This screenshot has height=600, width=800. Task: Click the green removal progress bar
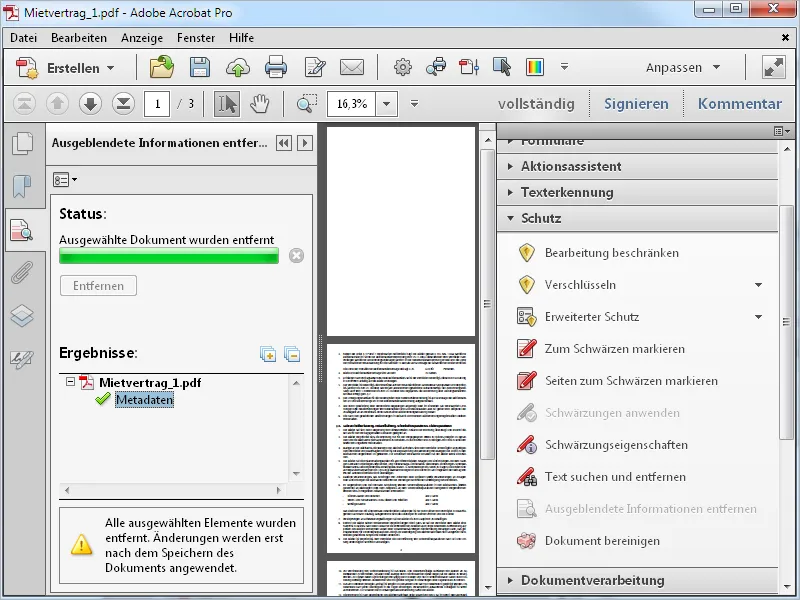[169, 256]
